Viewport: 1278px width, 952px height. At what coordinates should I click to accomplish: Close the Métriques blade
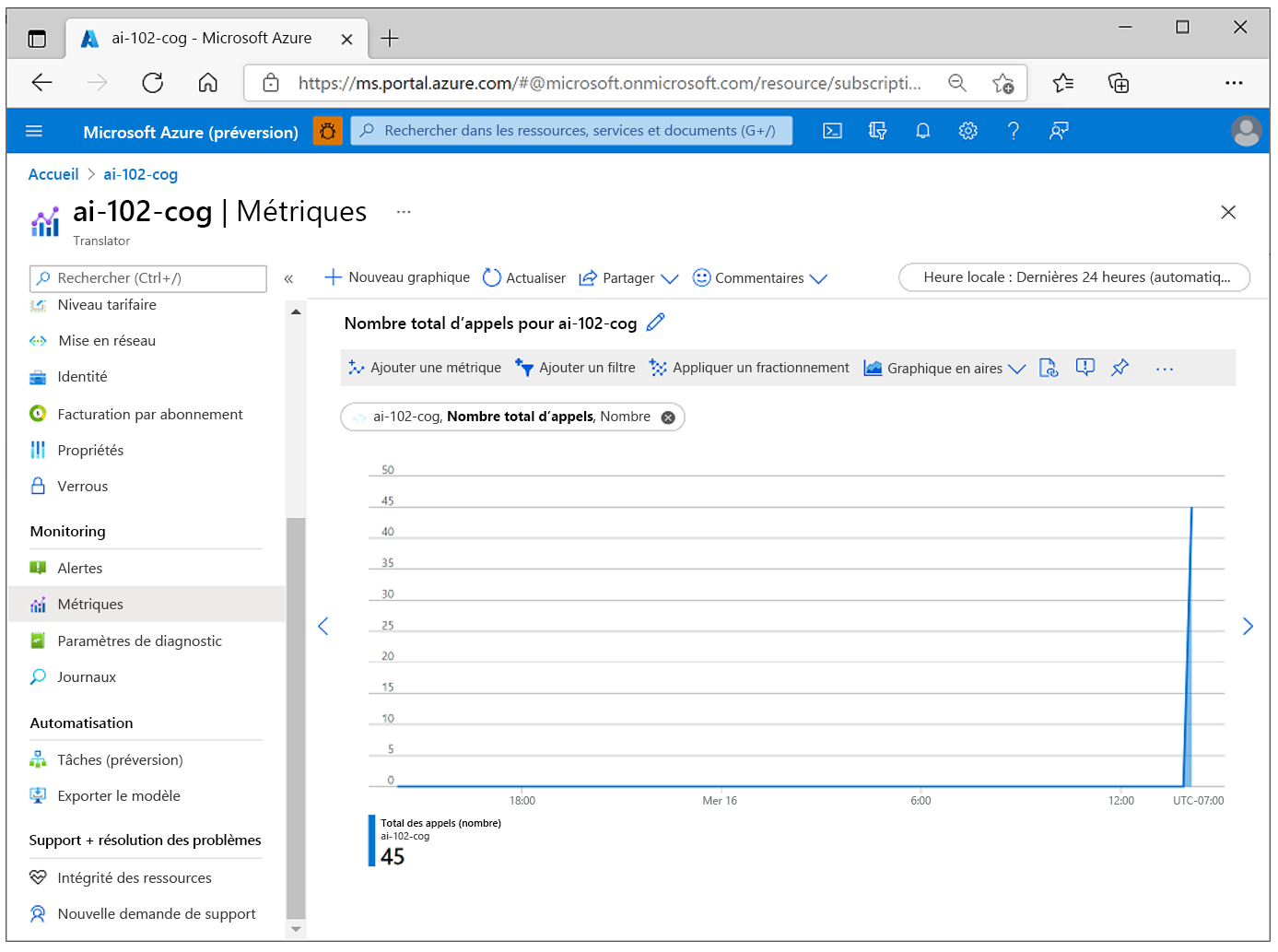[1228, 212]
